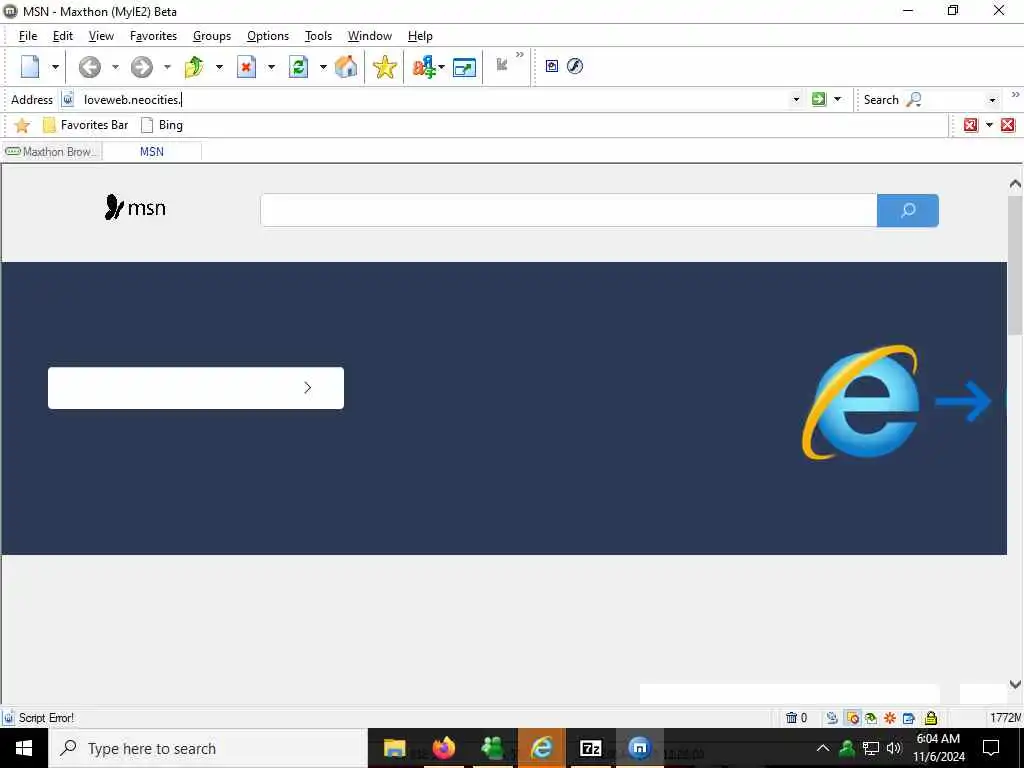Open the Favorites Bar folder
This screenshot has height=768, width=1024.
coord(85,125)
